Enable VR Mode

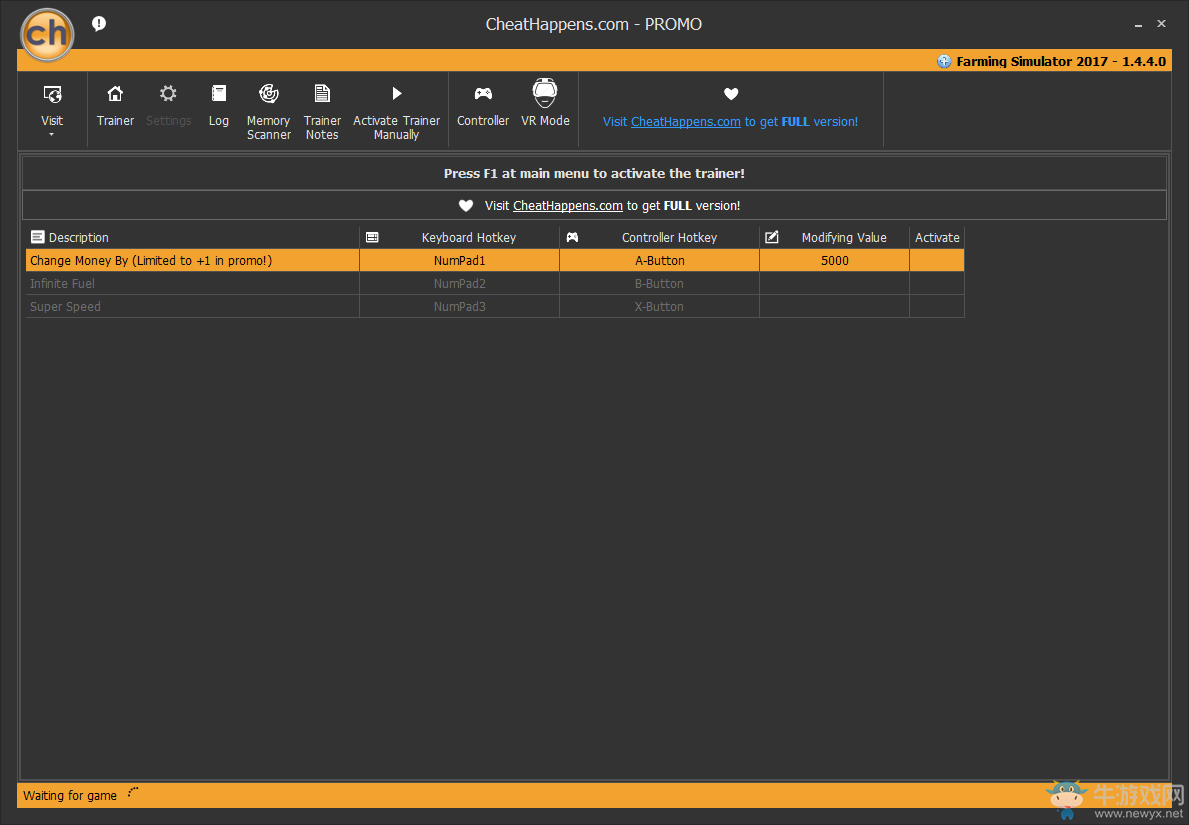click(545, 103)
